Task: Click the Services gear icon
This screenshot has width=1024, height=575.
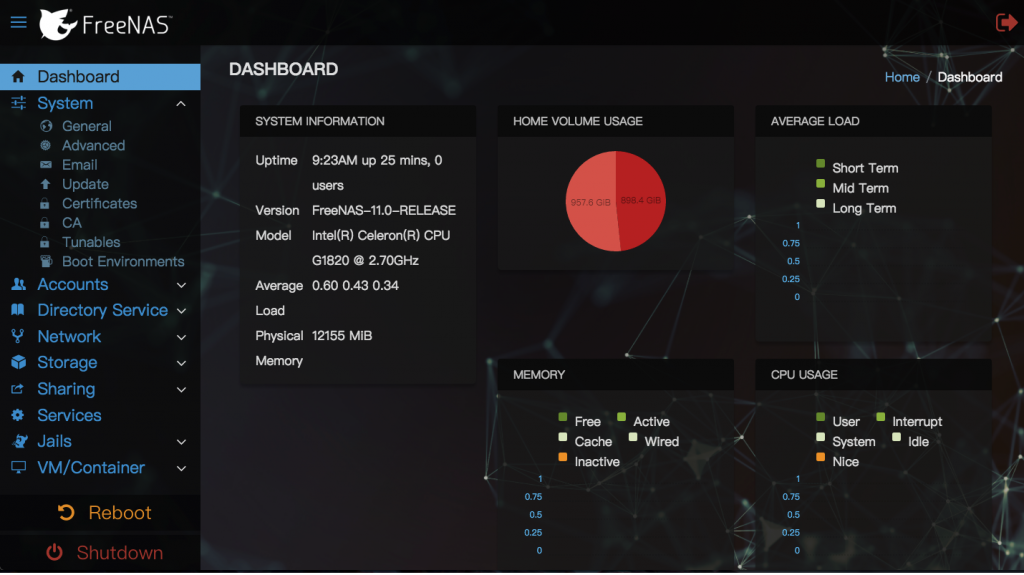Action: point(18,415)
